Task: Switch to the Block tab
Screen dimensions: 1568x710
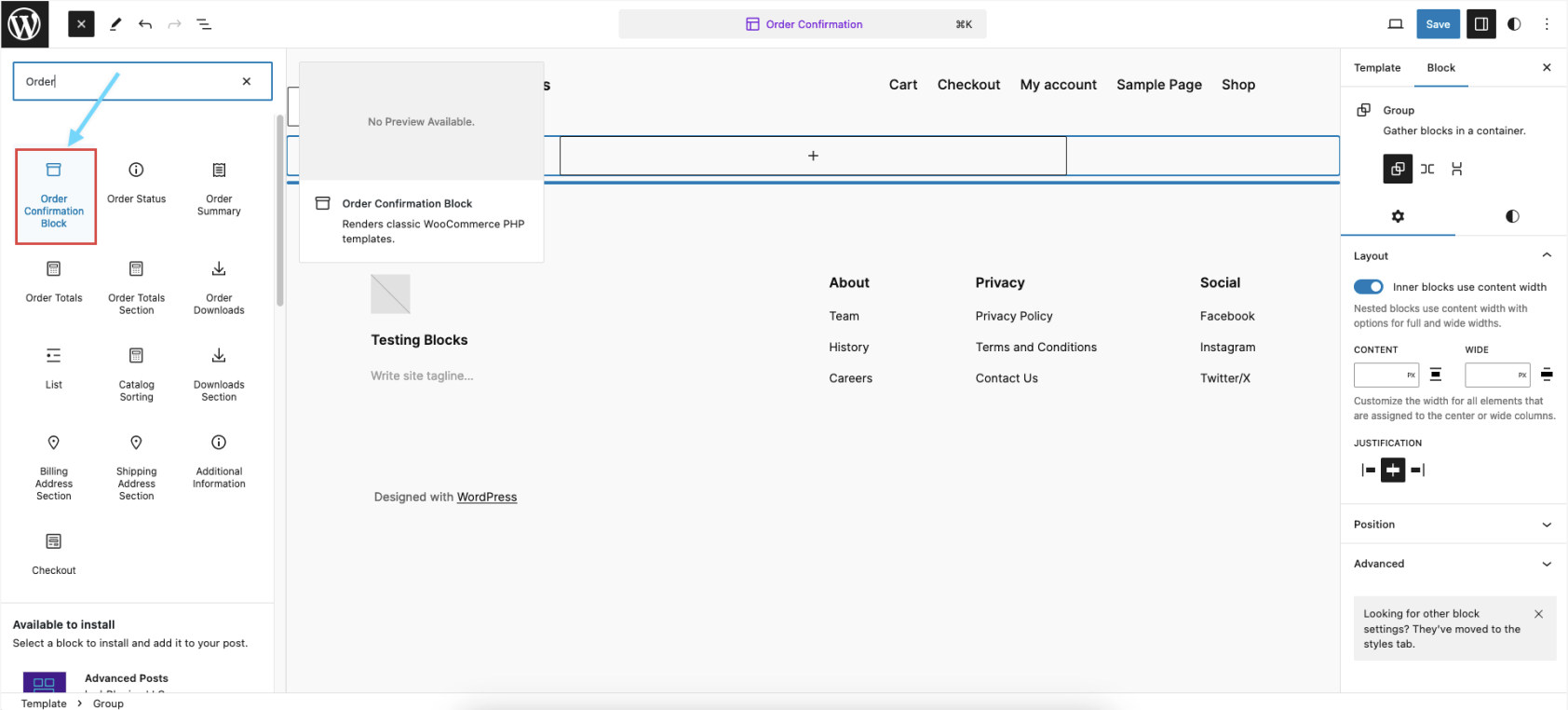Action: point(1440,67)
